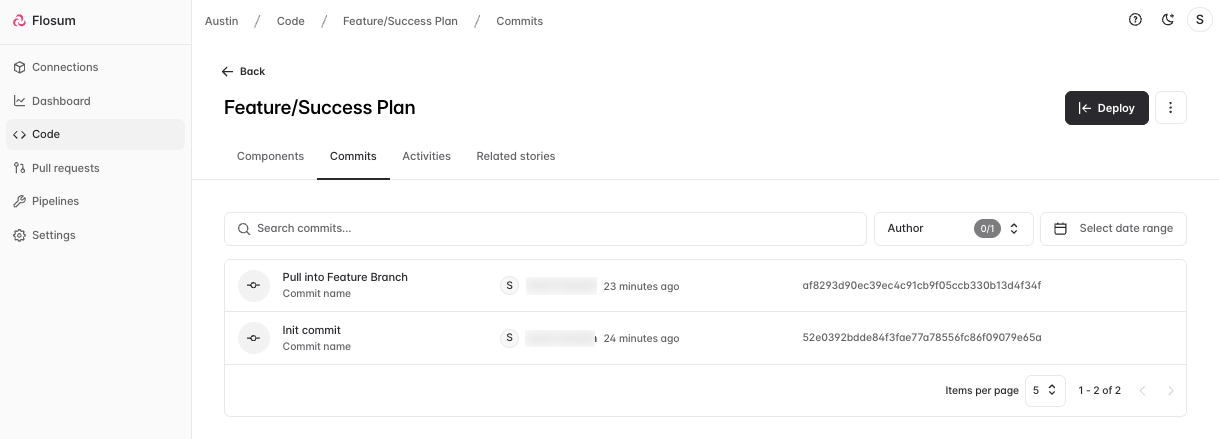Click the Flosum logo icon
The width and height of the screenshot is (1219, 439).
(x=20, y=21)
